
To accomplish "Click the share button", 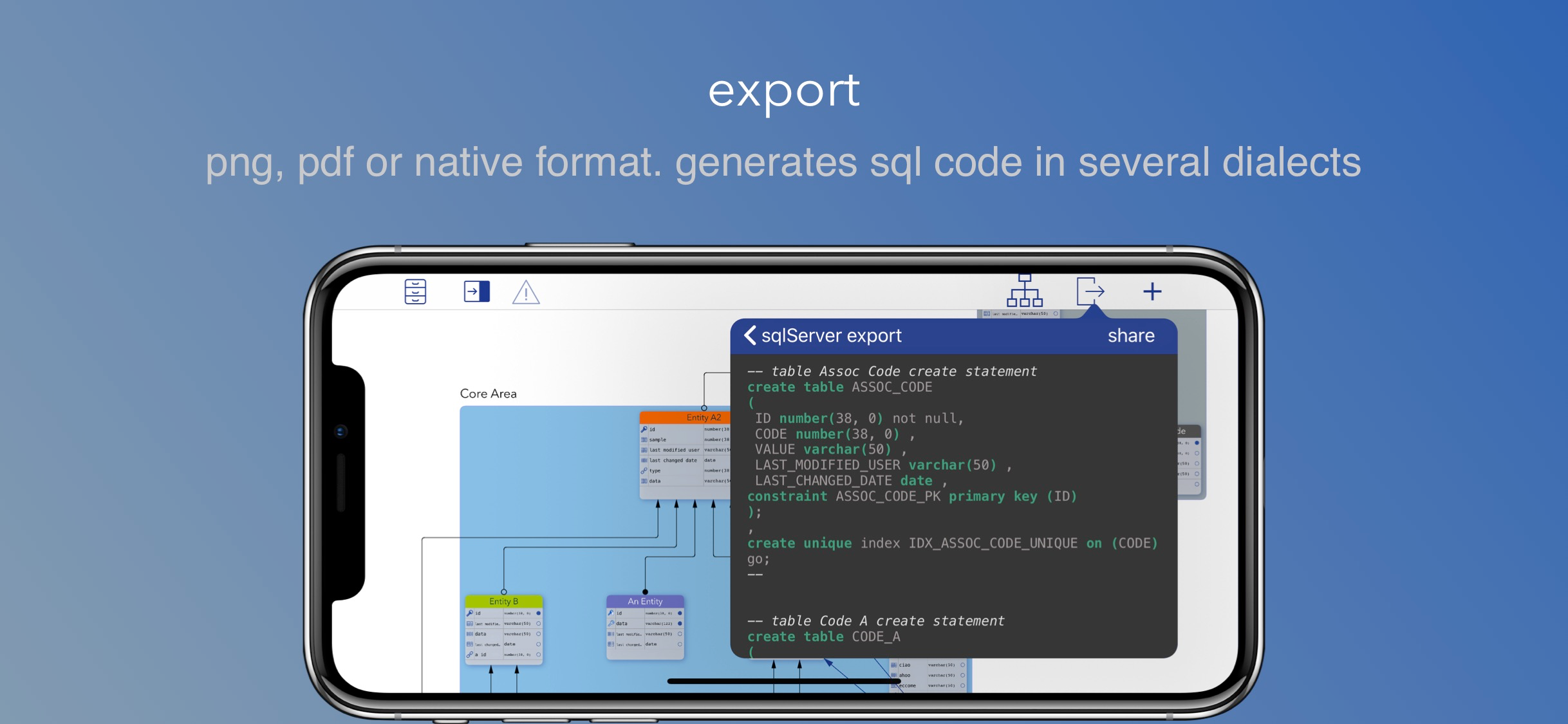I will pos(1130,335).
